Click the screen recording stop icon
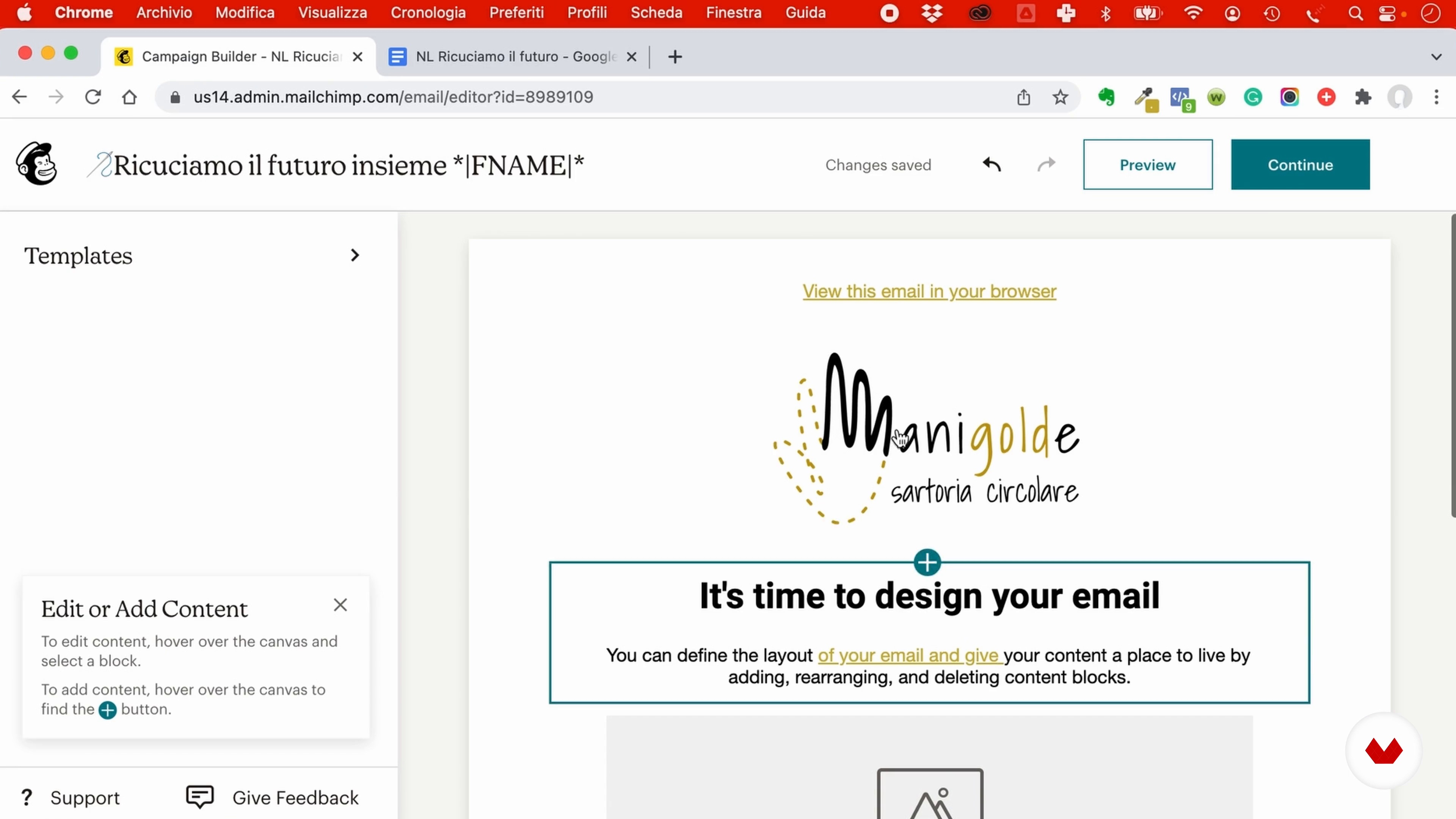 [889, 13]
